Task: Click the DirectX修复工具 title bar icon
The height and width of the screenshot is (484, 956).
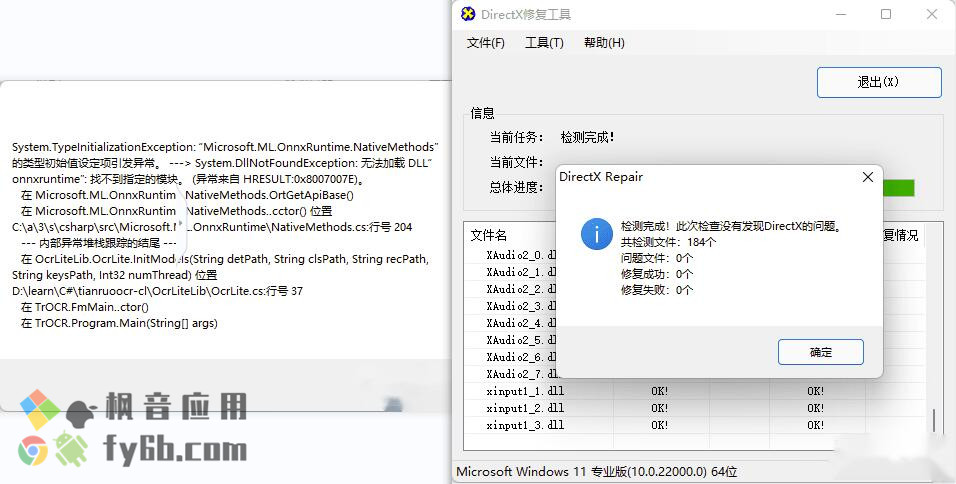Action: pos(468,14)
